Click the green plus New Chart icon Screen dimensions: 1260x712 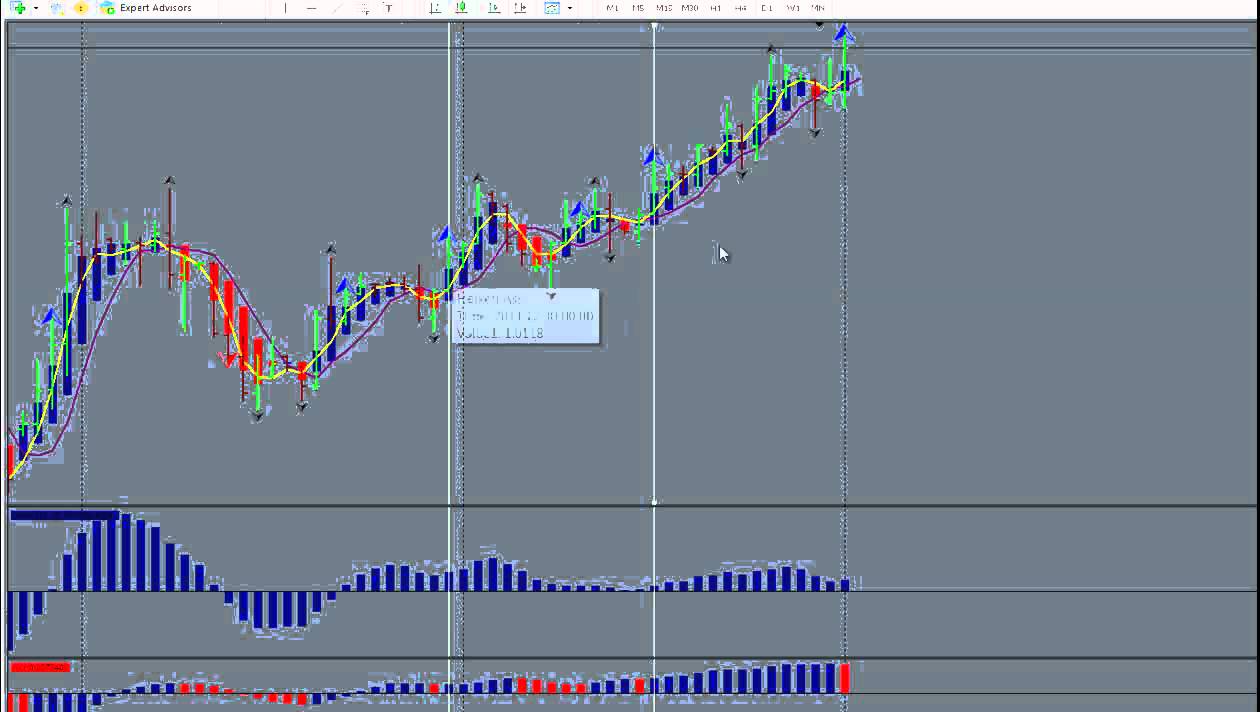18,8
